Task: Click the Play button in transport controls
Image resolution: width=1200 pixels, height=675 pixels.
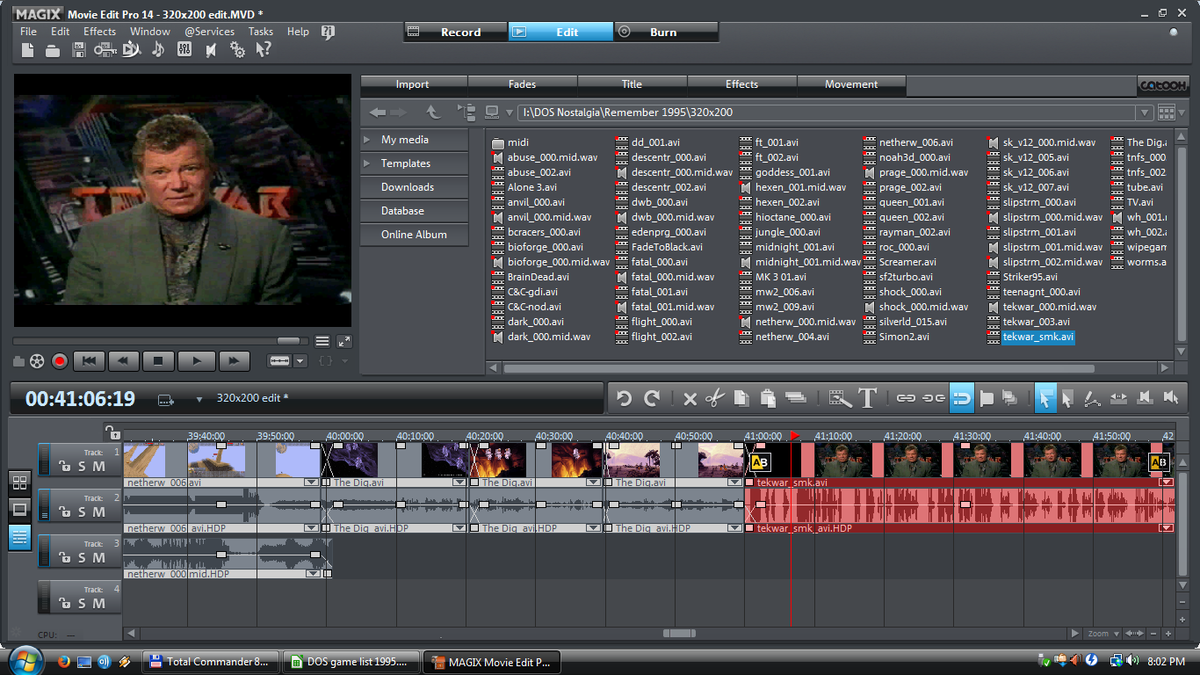Action: click(196, 361)
